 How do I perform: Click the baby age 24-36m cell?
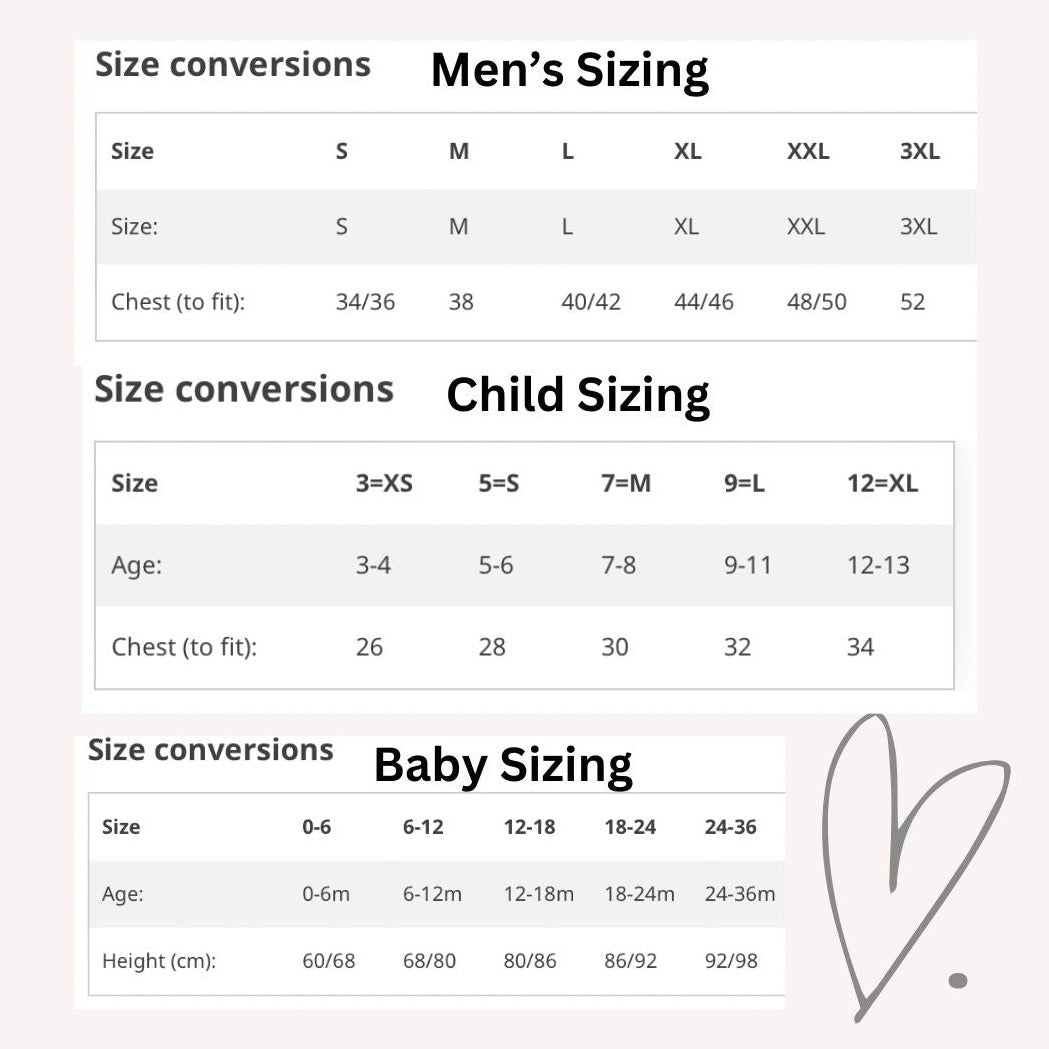(739, 894)
